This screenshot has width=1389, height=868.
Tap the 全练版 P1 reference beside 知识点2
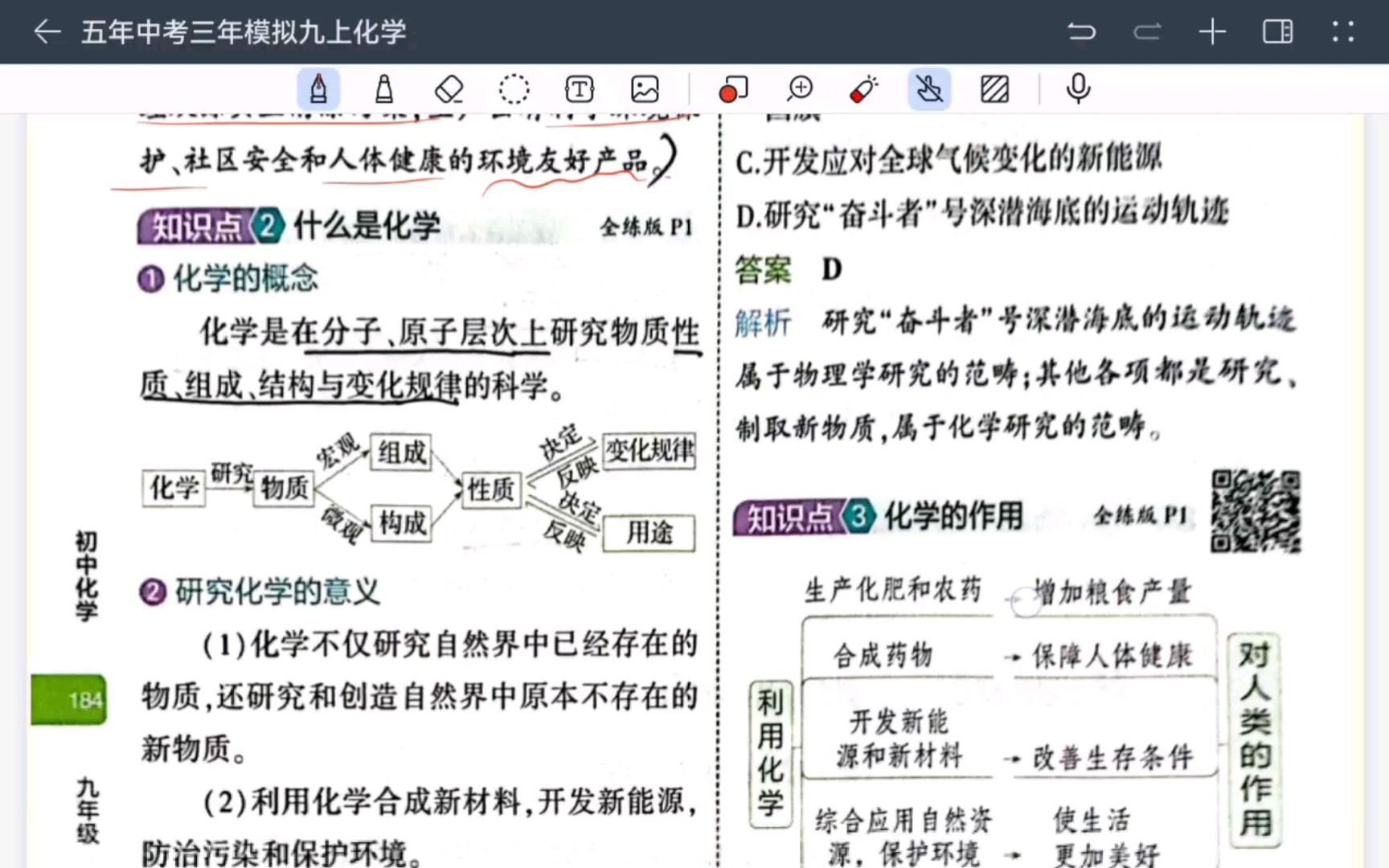[646, 227]
